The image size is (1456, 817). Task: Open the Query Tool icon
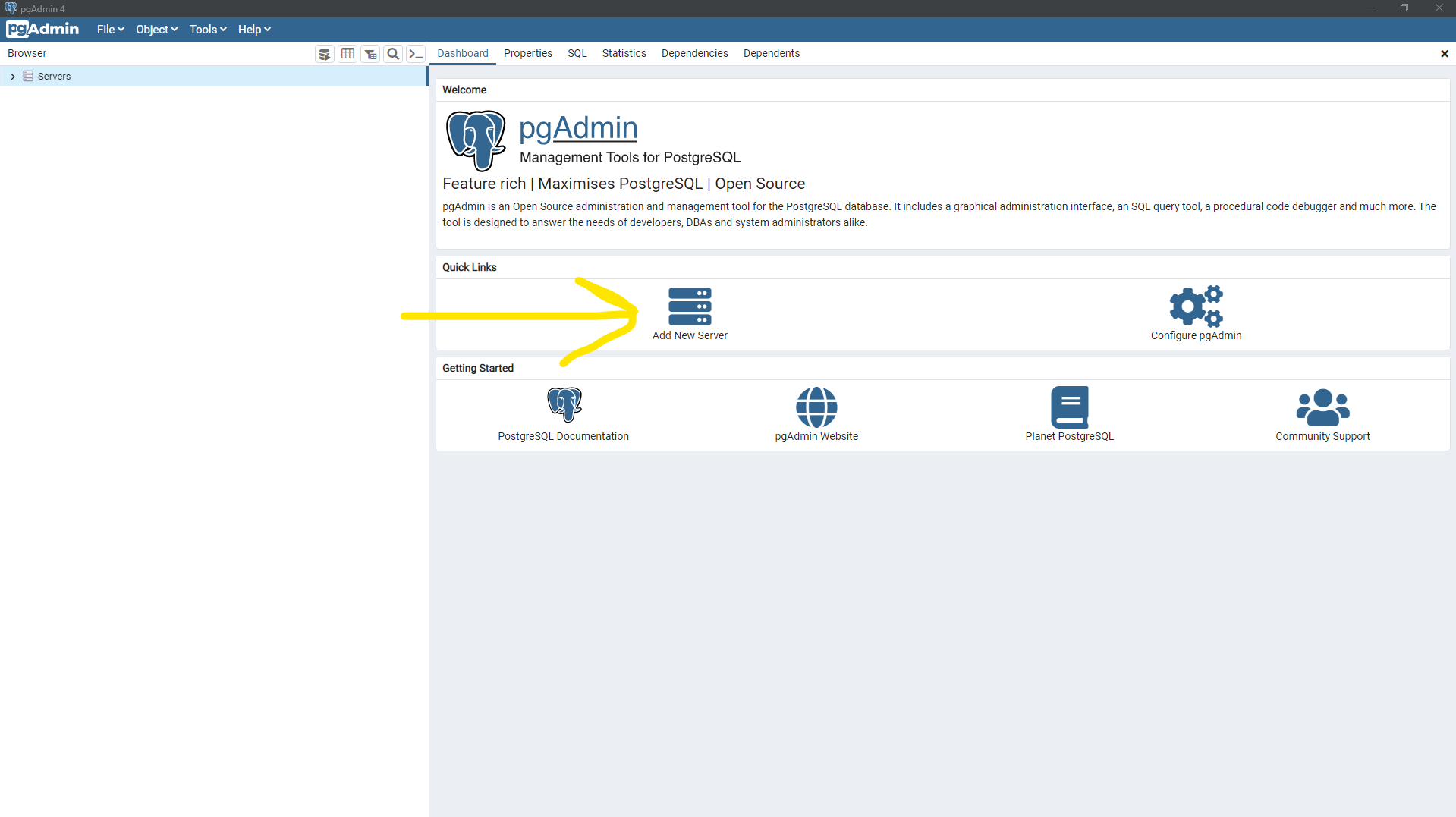[x=324, y=53]
